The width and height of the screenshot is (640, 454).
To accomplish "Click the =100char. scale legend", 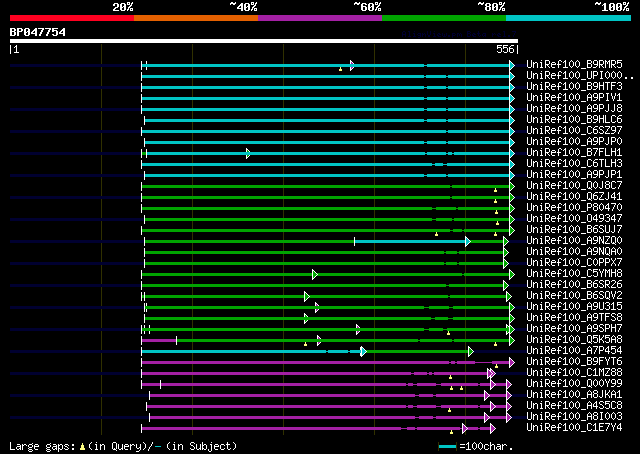I will tap(476, 446).
